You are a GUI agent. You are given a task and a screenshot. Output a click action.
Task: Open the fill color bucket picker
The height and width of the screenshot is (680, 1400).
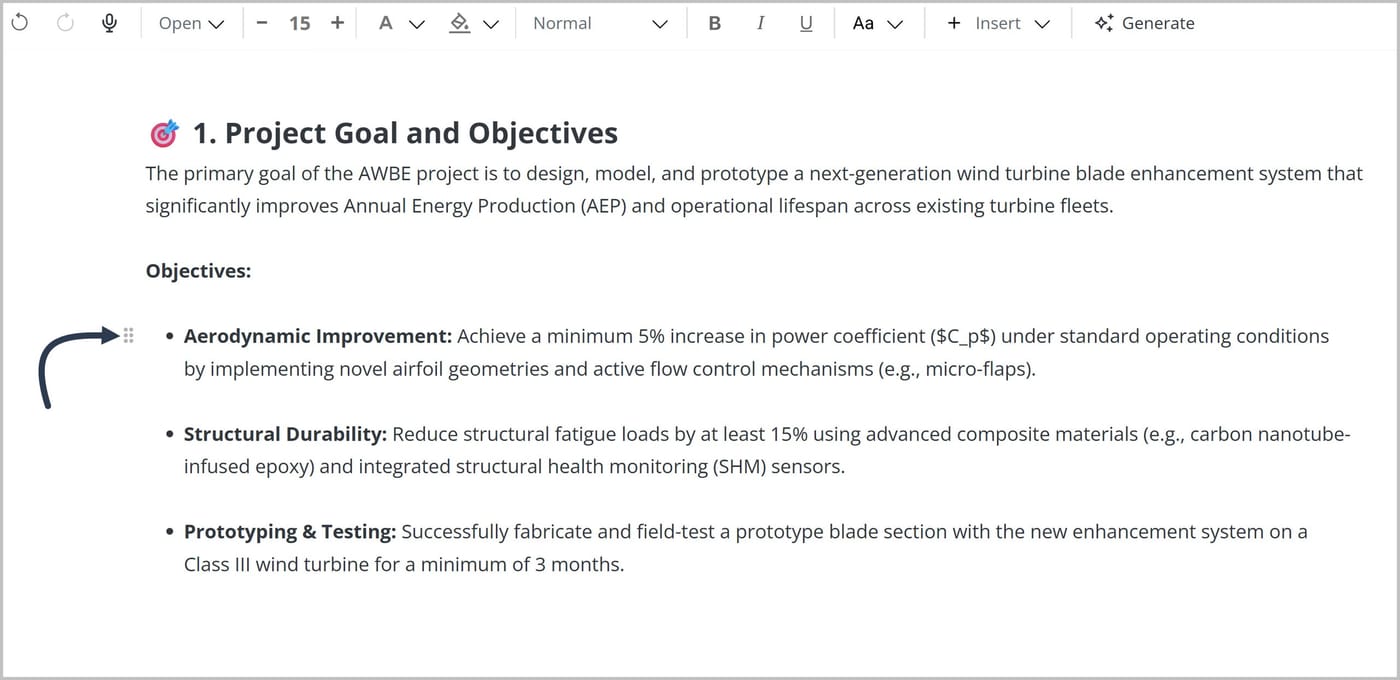click(473, 23)
